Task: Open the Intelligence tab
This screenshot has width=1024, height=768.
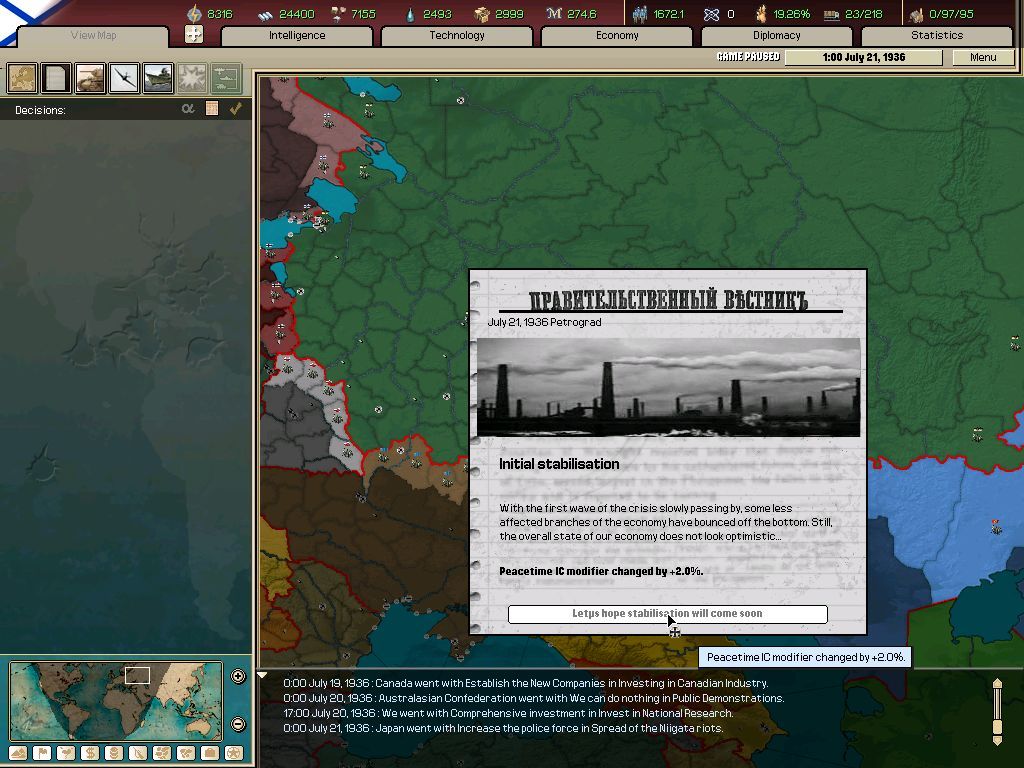Action: [297, 36]
